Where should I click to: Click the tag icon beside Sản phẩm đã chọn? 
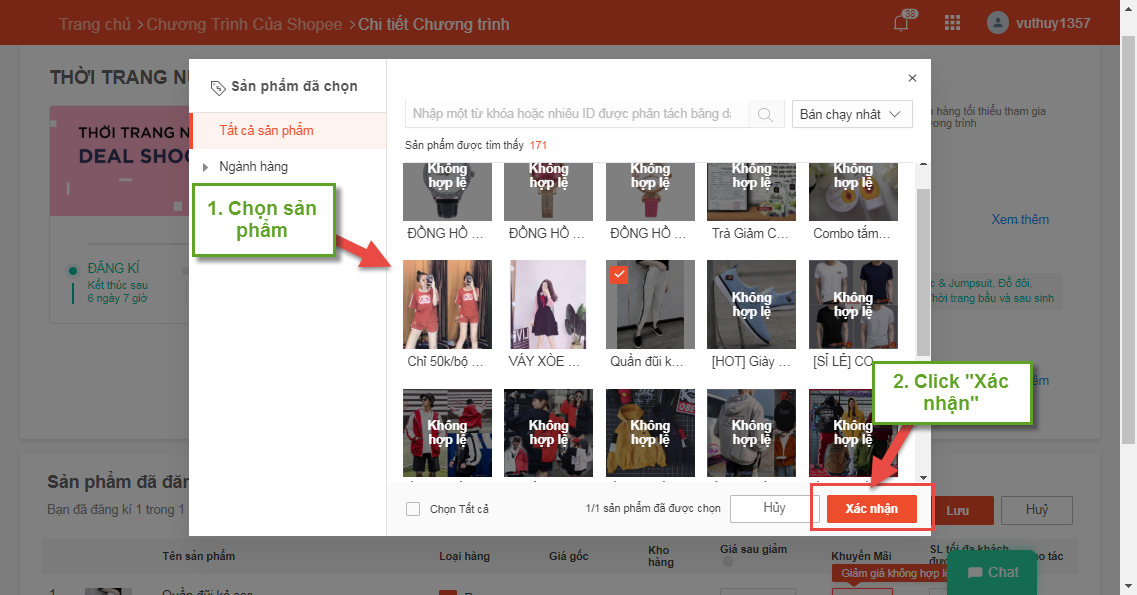tap(218, 87)
